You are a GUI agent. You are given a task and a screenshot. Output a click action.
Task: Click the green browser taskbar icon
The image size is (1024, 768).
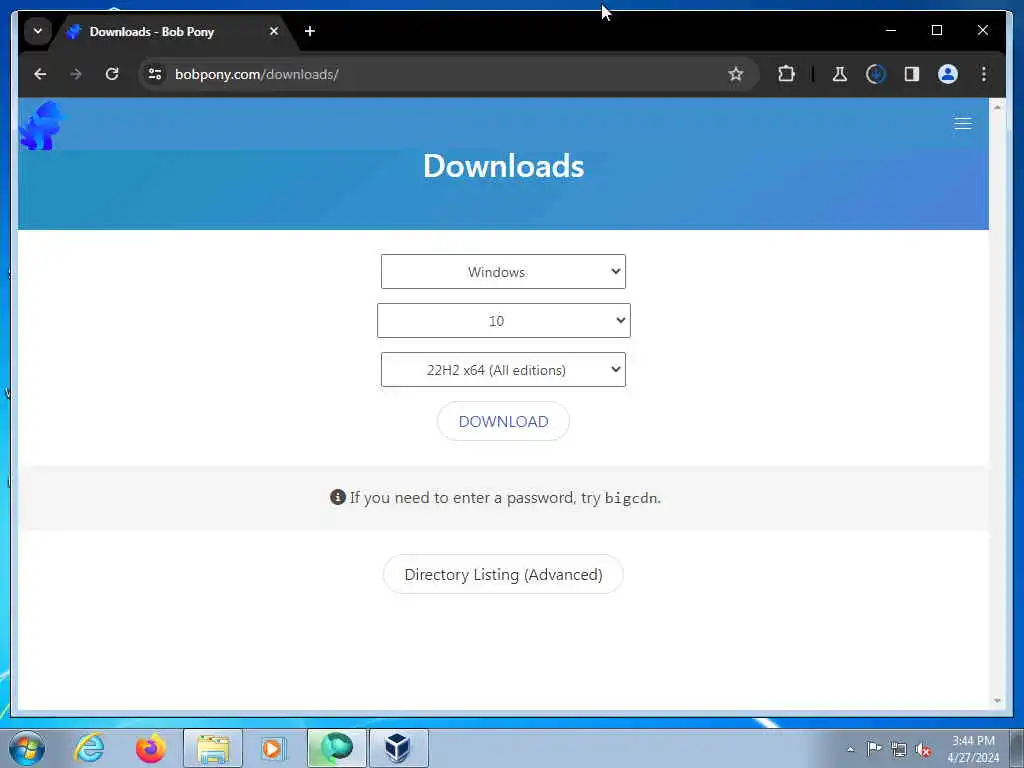tap(336, 748)
